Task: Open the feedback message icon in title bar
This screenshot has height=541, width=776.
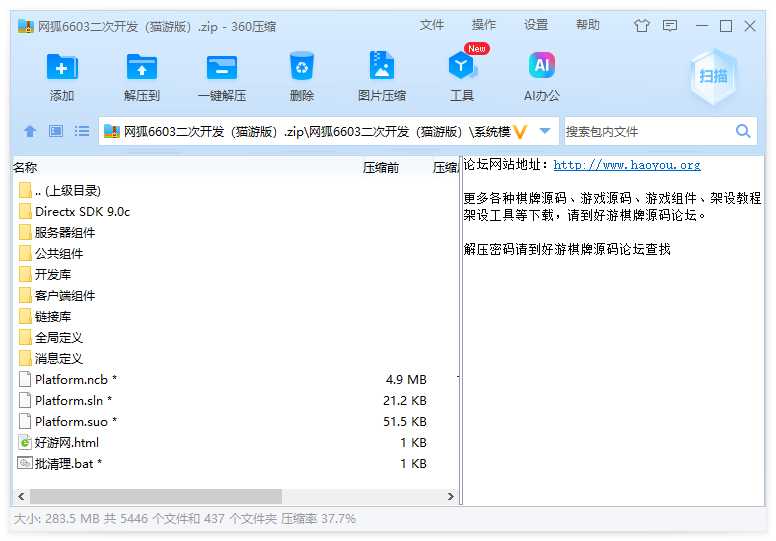Action: [670, 25]
